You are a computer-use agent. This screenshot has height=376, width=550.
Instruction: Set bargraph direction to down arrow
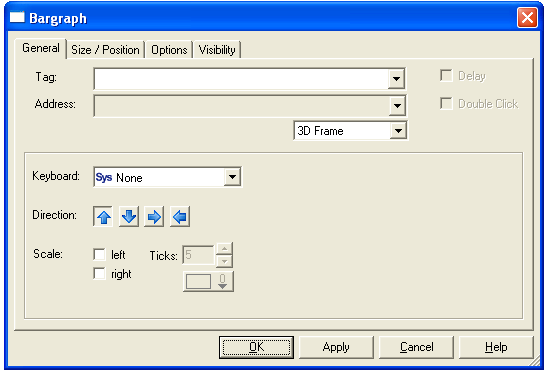click(129, 217)
